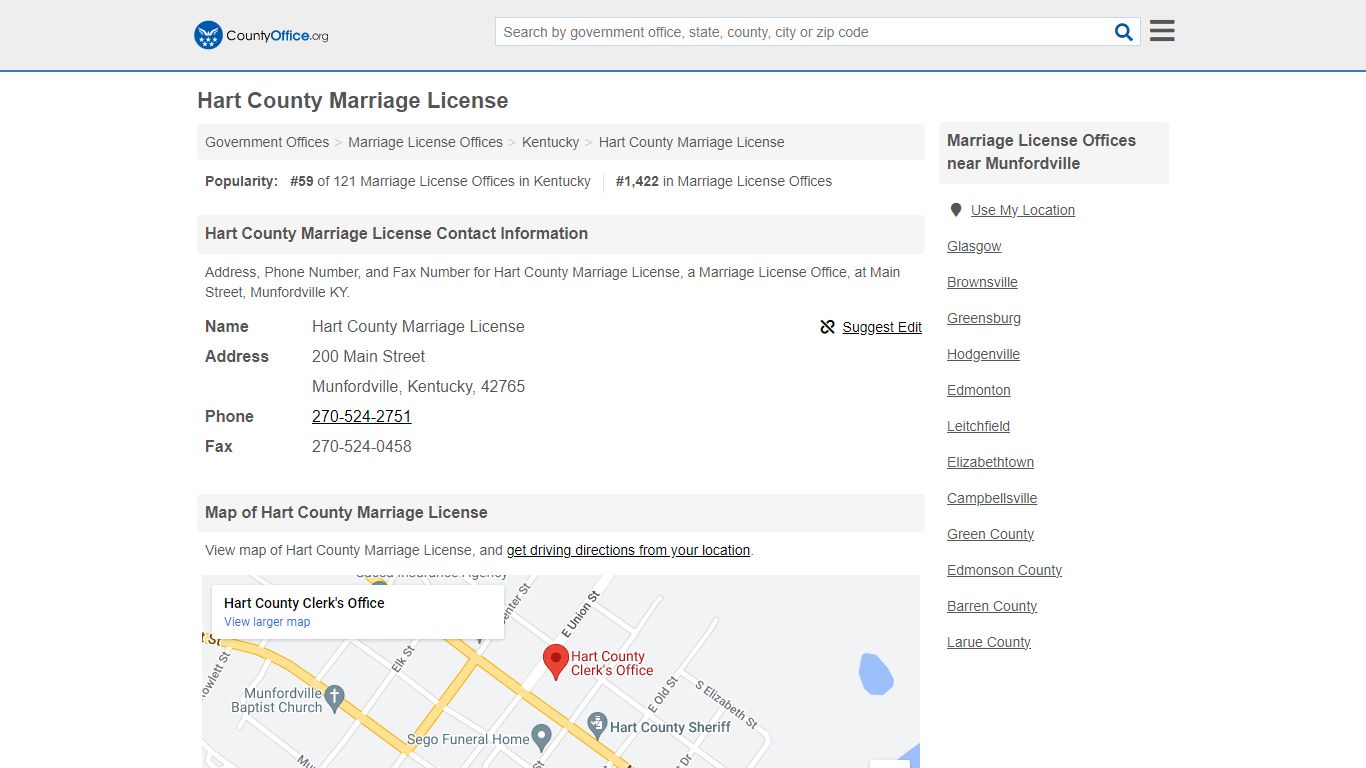
Task: Click the Sego Funeral Home map marker
Action: tap(541, 739)
